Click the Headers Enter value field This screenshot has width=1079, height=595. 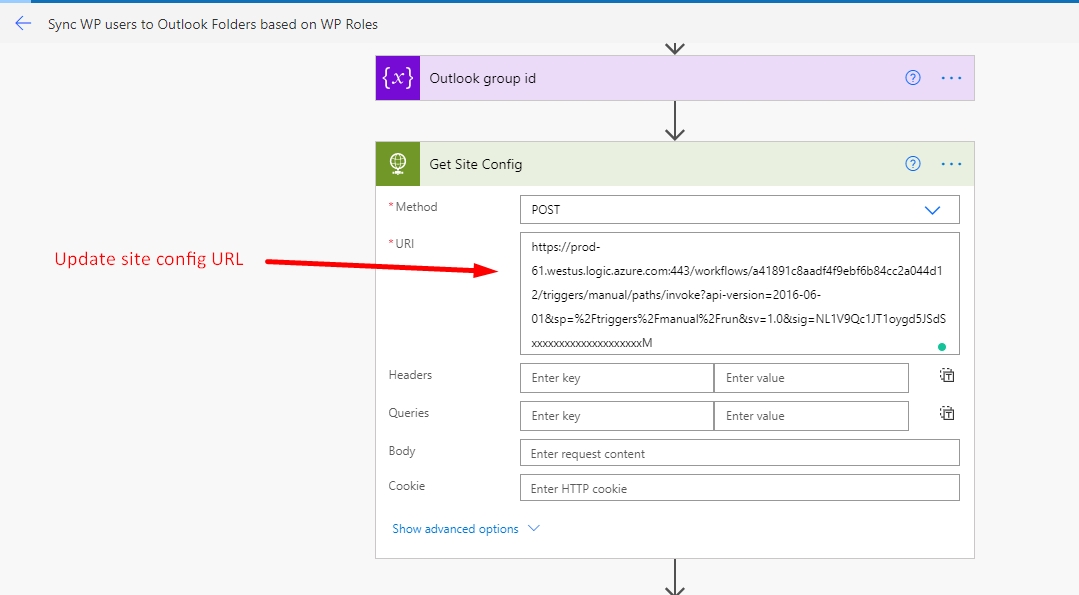tap(811, 378)
